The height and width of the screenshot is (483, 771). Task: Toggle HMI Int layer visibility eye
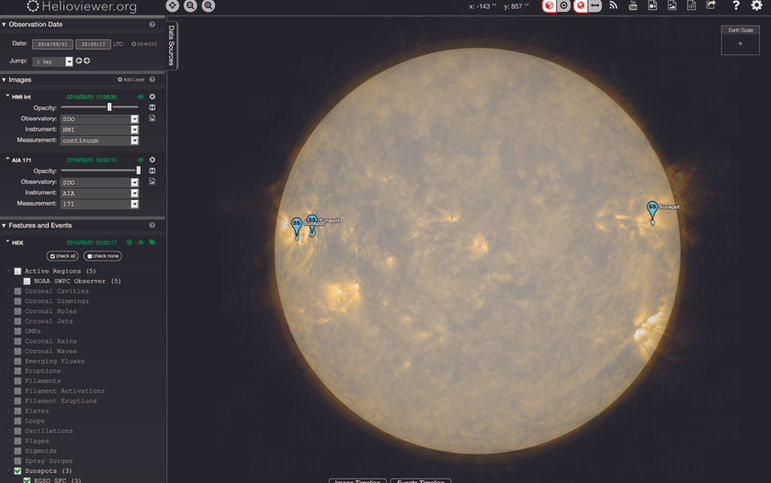[x=141, y=97]
